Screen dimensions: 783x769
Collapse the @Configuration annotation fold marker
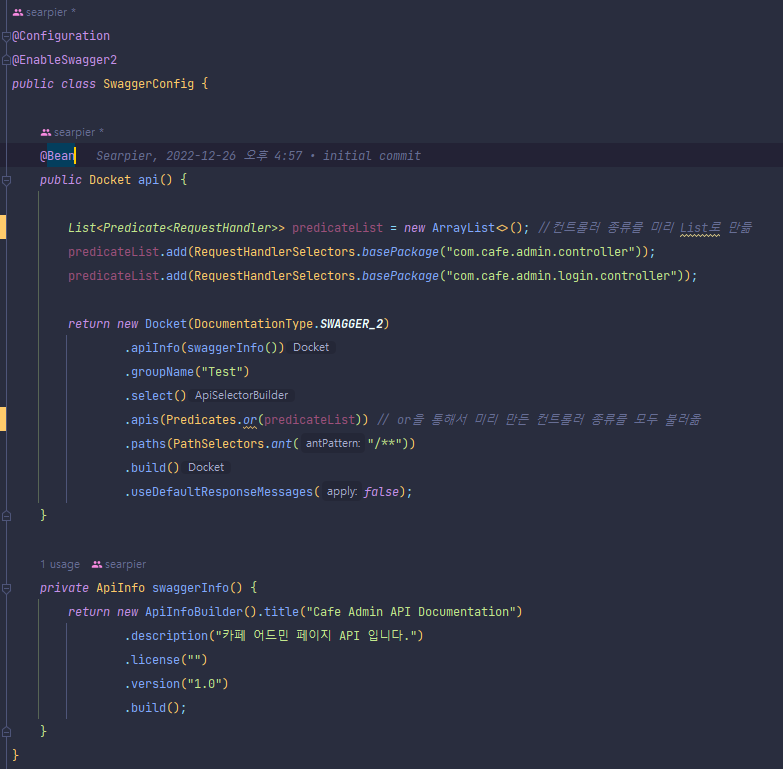[6, 36]
